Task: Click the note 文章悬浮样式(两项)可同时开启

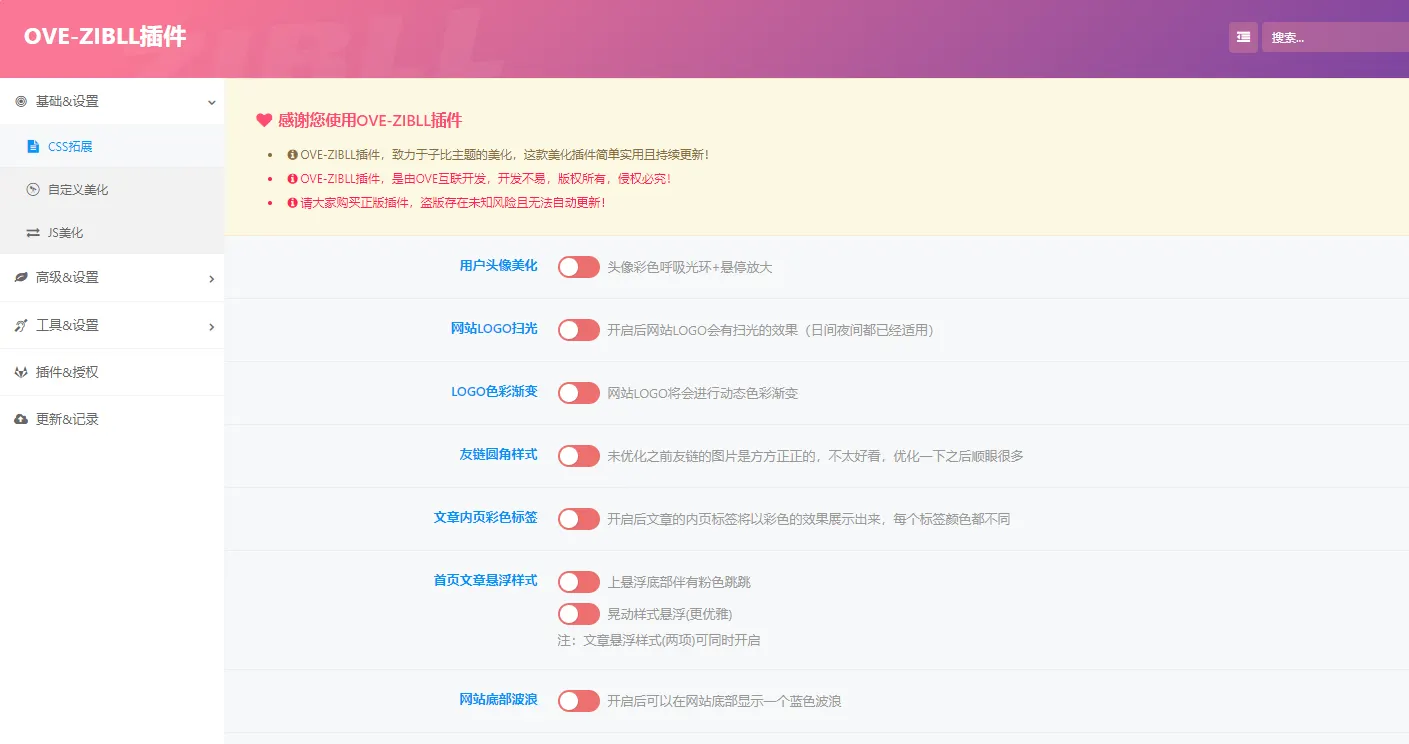Action: click(x=659, y=640)
